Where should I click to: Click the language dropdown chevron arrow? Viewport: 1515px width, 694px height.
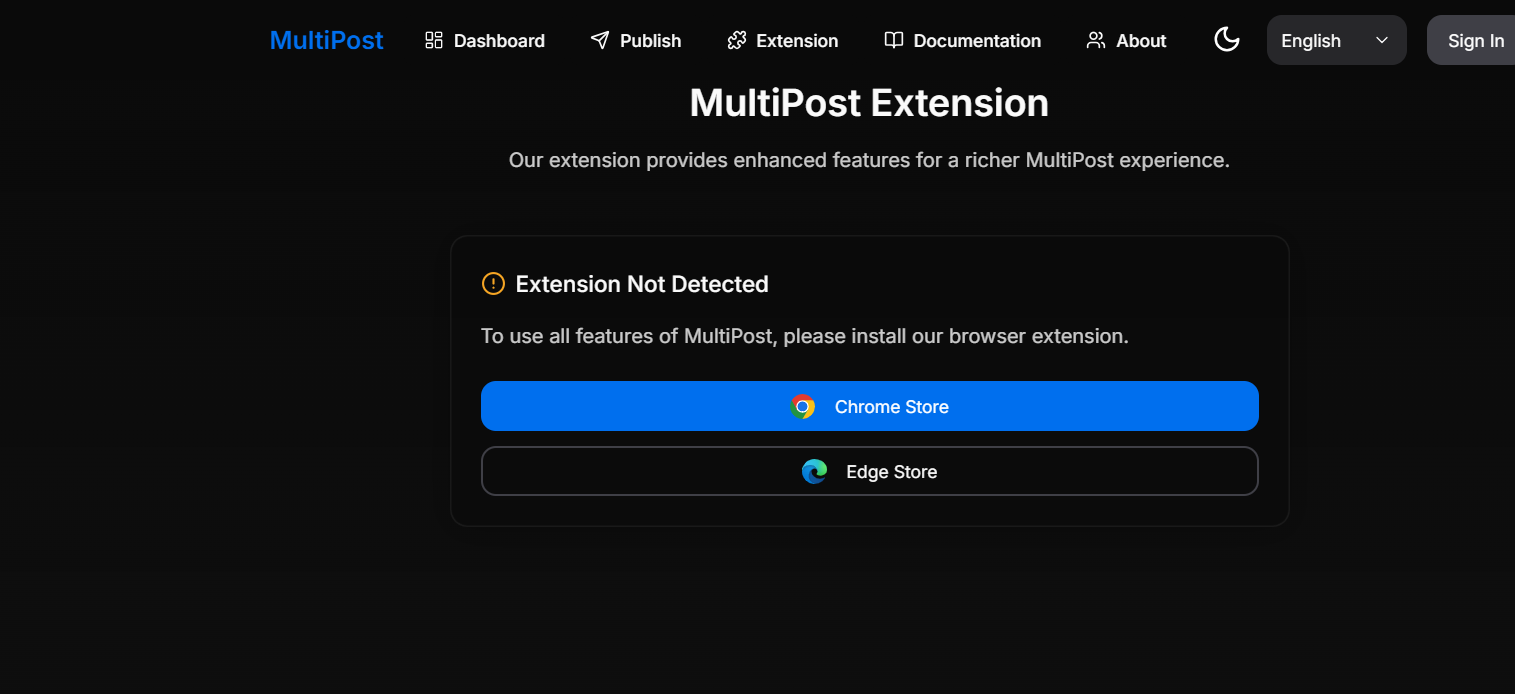click(x=1382, y=40)
